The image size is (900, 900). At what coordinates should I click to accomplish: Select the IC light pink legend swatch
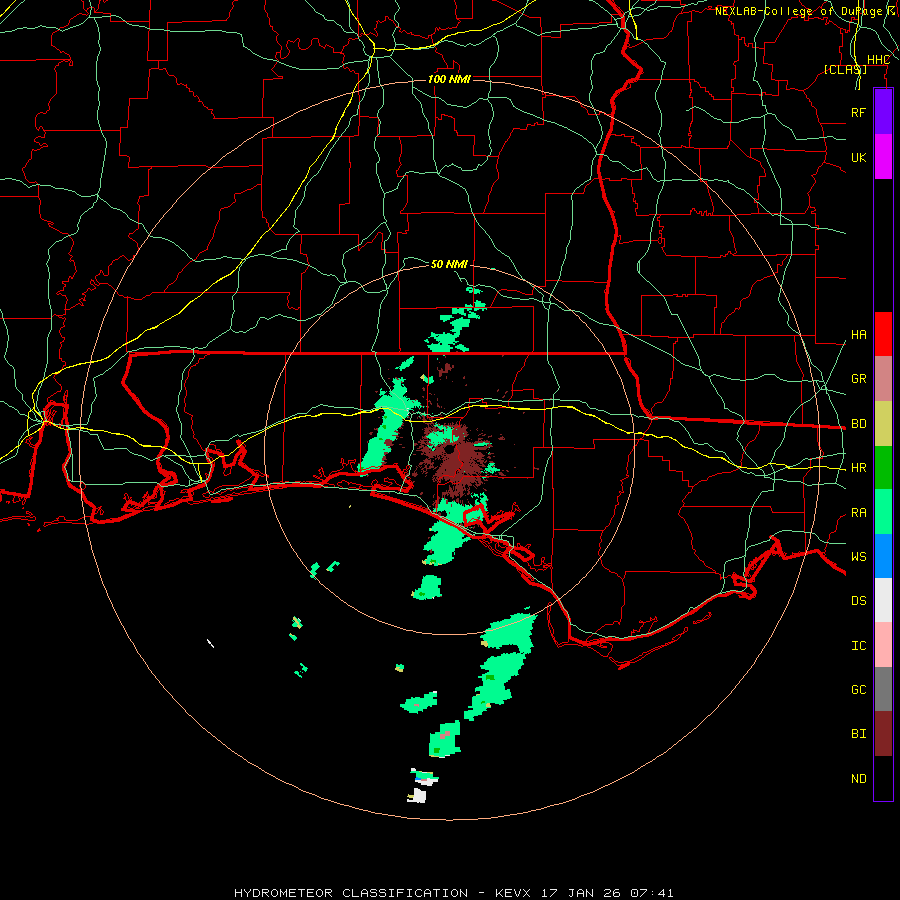883,645
